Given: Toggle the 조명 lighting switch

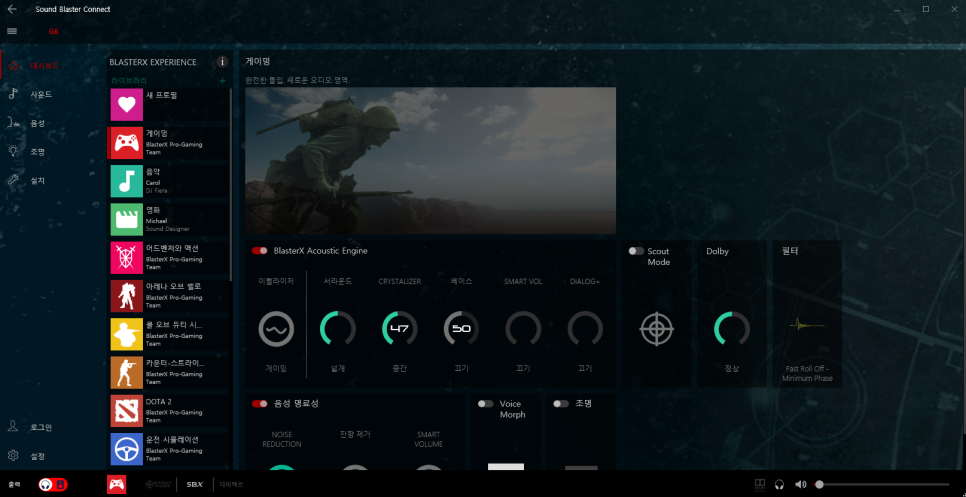Looking at the screenshot, I should pos(561,404).
